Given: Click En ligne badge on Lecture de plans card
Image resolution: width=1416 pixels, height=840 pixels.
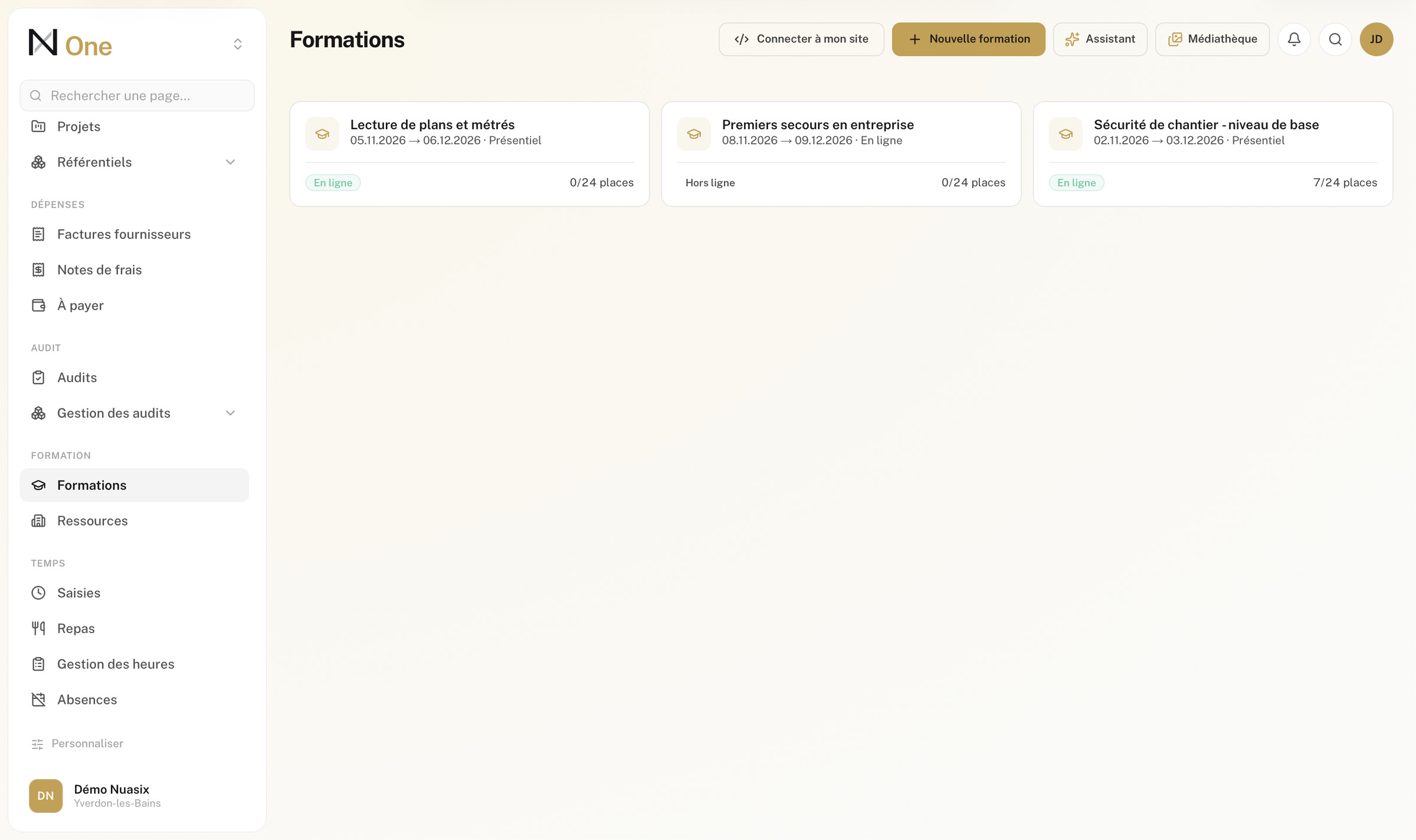Looking at the screenshot, I should [x=333, y=183].
